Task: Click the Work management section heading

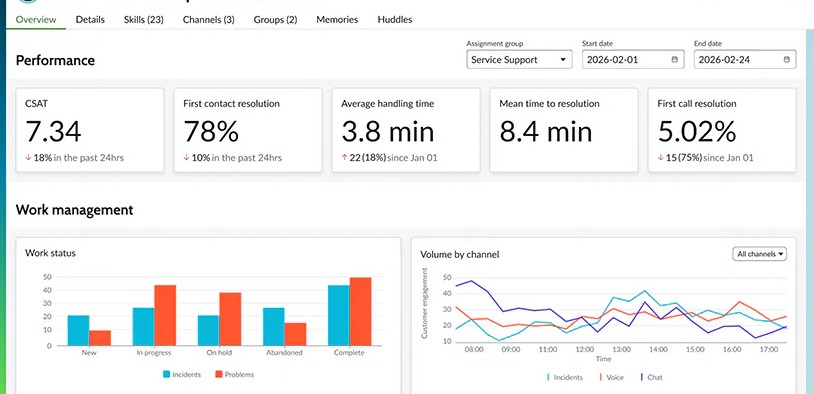Action: click(74, 210)
